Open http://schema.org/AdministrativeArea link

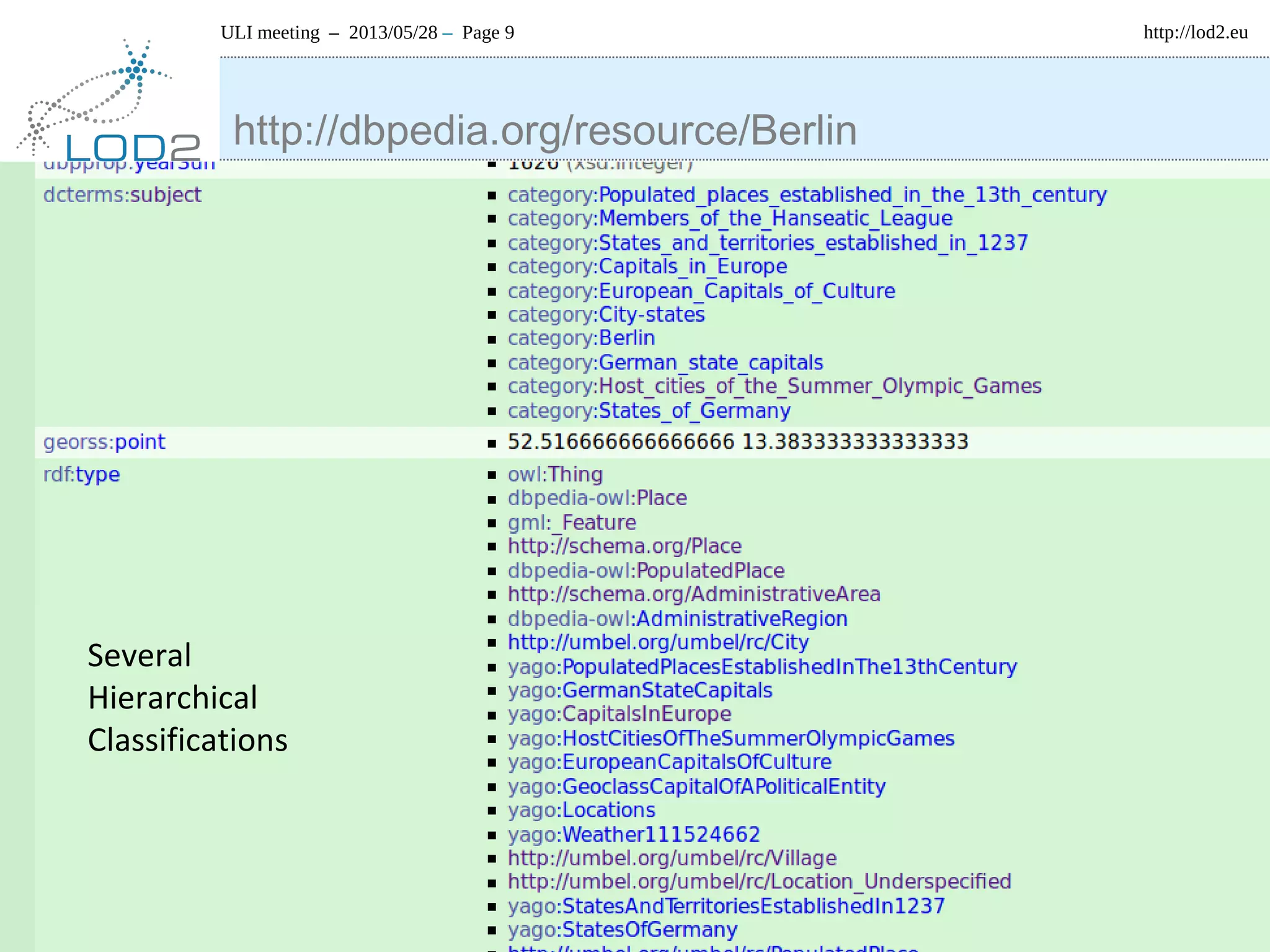694,594
